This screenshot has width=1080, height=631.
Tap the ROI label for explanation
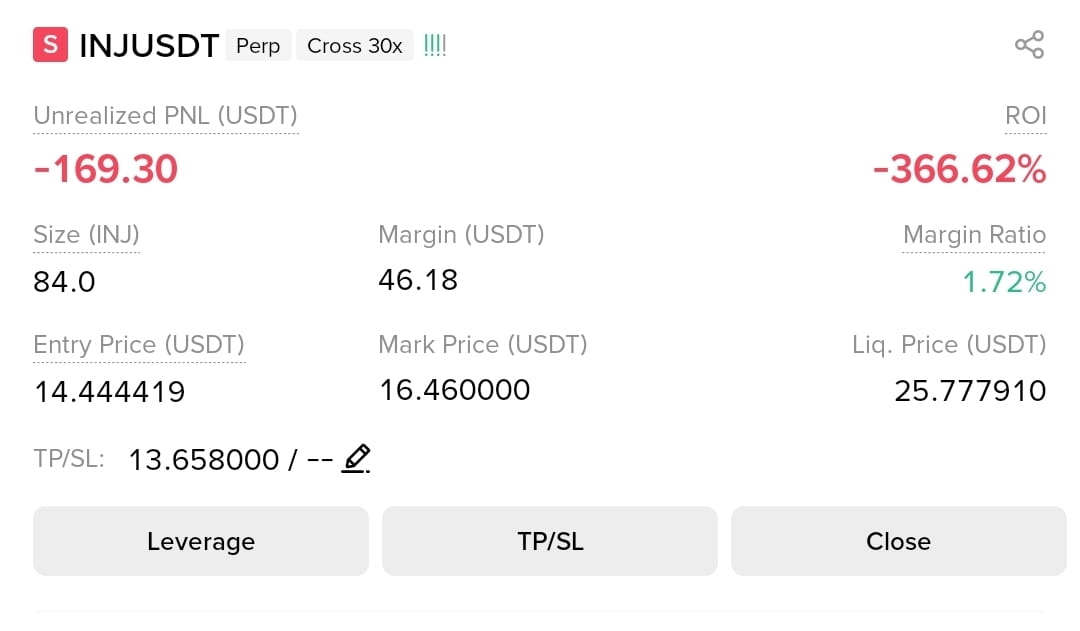coord(1026,115)
